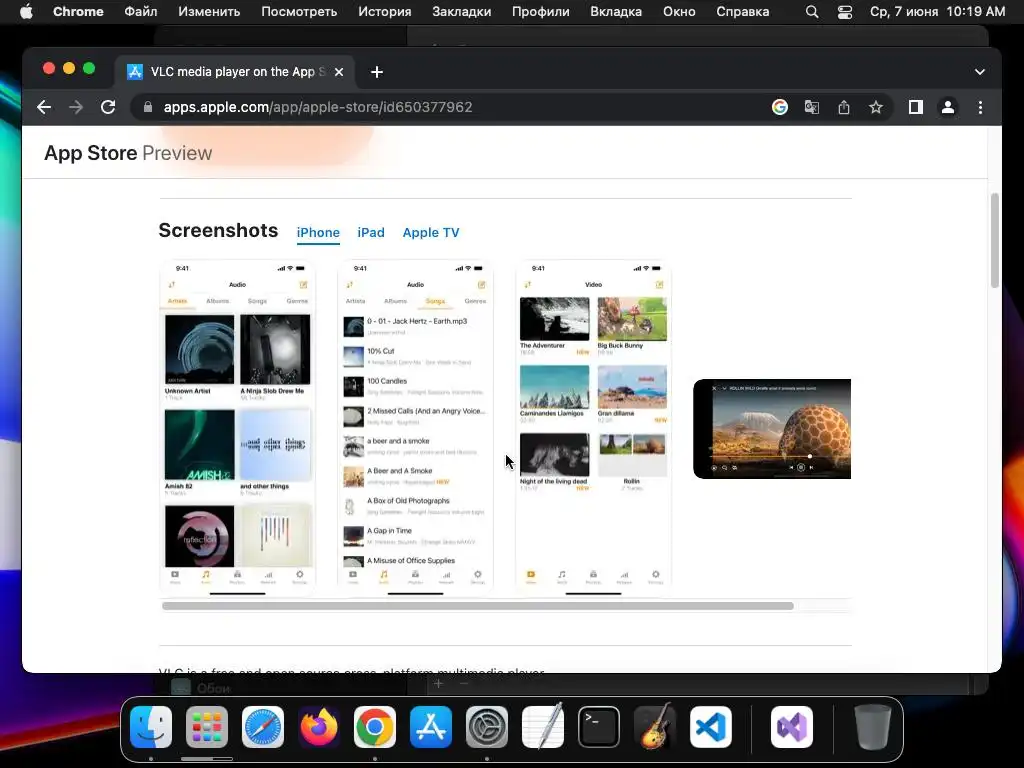Switch screenshots to Apple TV tab
This screenshot has height=768, width=1024.
(x=431, y=232)
